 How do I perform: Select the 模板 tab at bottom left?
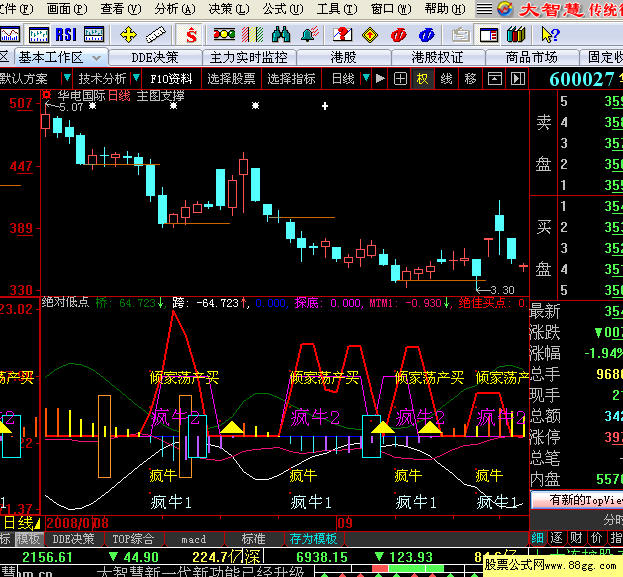28,538
